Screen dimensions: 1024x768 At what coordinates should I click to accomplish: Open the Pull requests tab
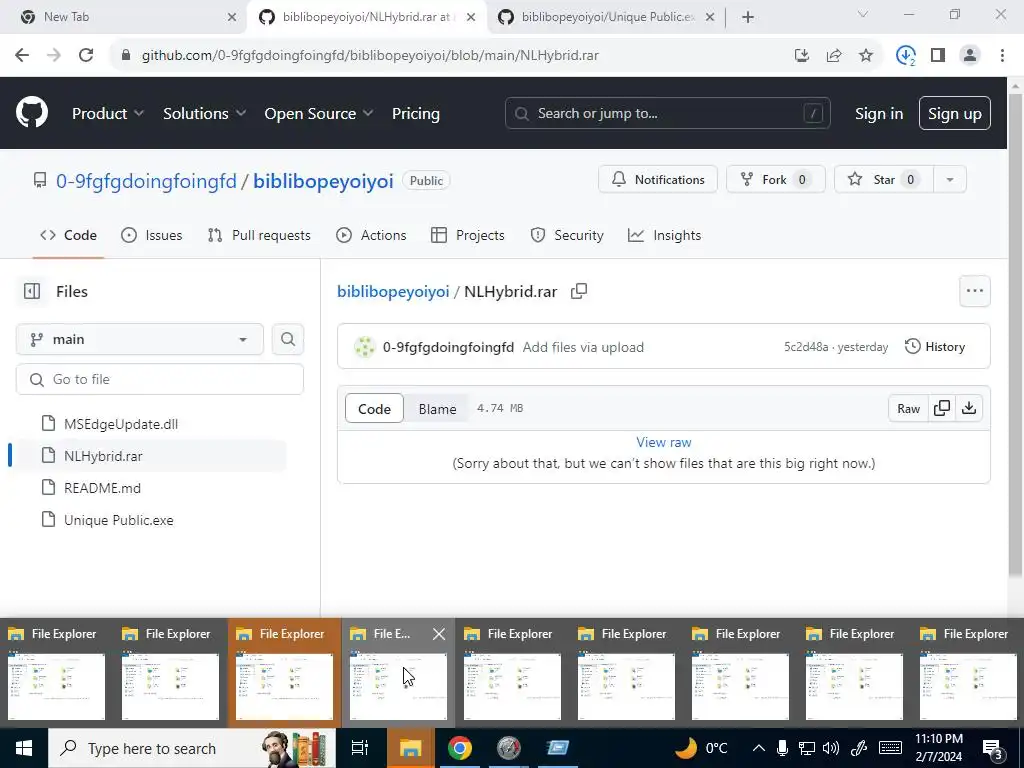click(x=259, y=235)
